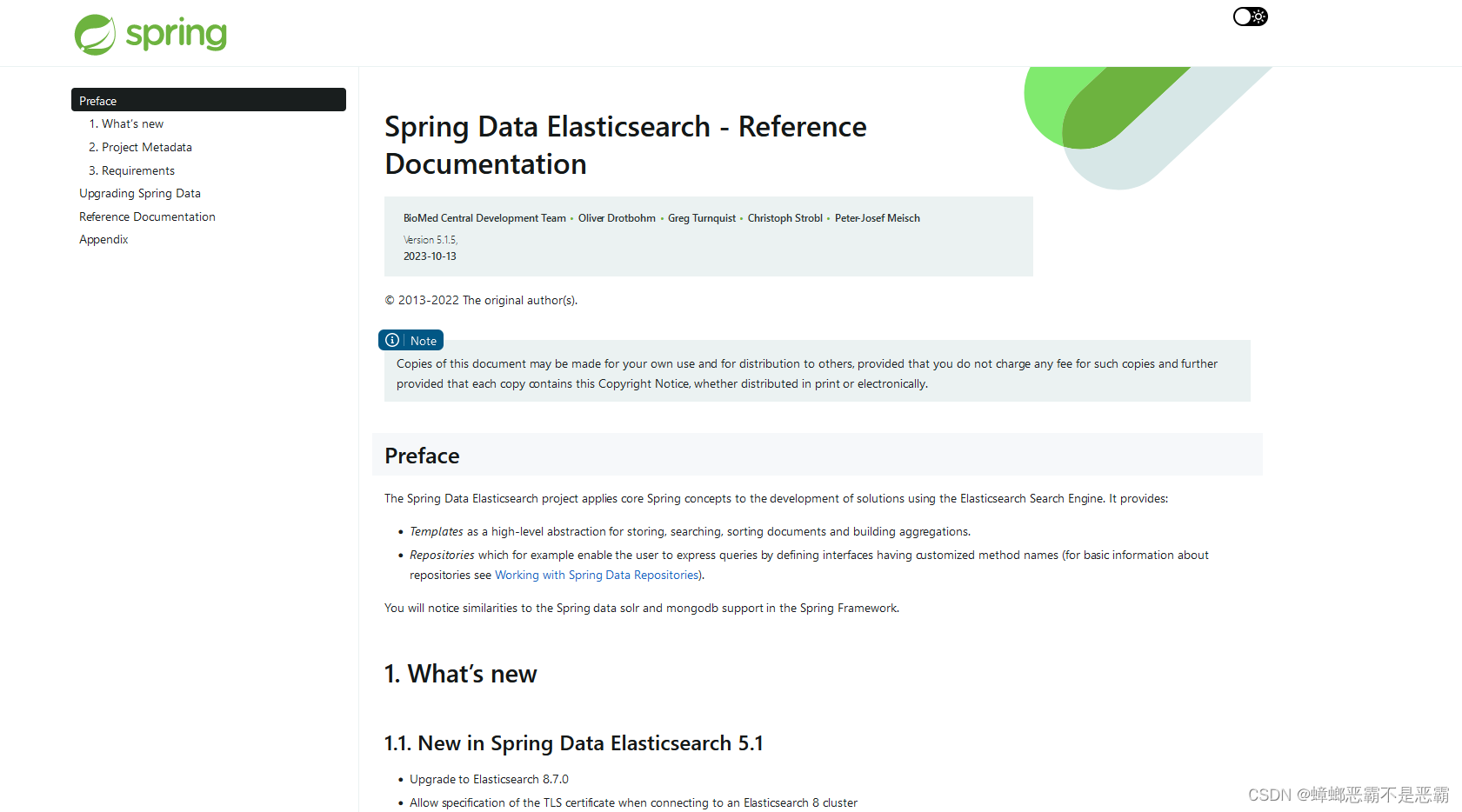This screenshot has height=812, width=1462.
Task: Click the 'Preface' section heading
Action: click(422, 456)
